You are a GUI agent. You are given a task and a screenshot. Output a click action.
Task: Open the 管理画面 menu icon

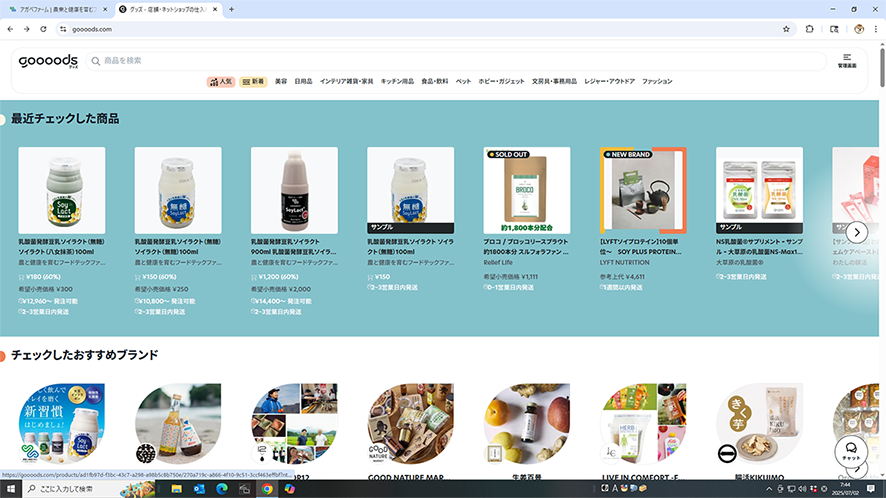coord(846,60)
